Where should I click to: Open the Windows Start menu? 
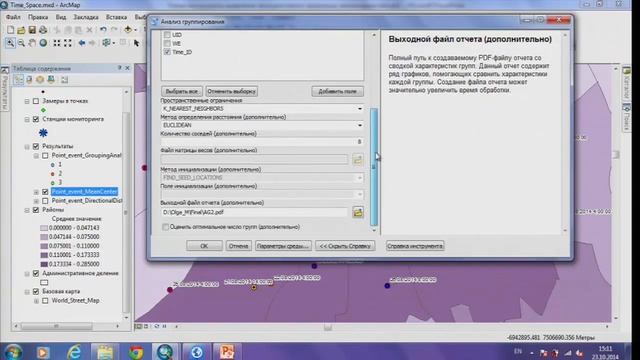tap(13, 352)
